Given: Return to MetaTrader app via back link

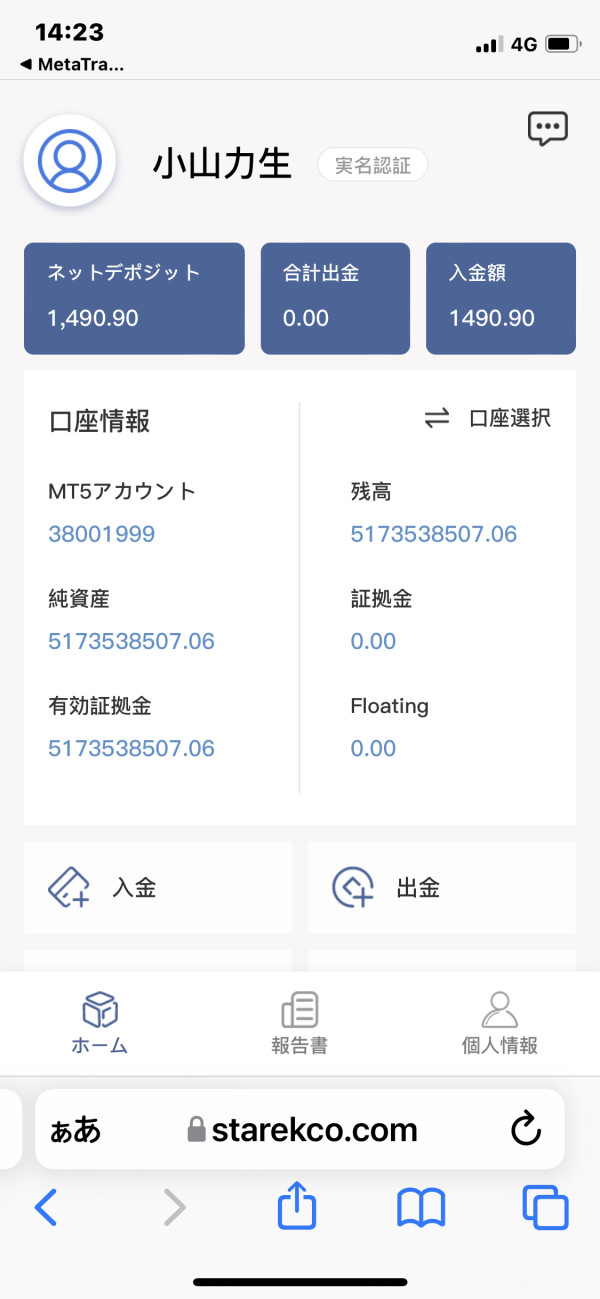Looking at the screenshot, I should [x=72, y=64].
